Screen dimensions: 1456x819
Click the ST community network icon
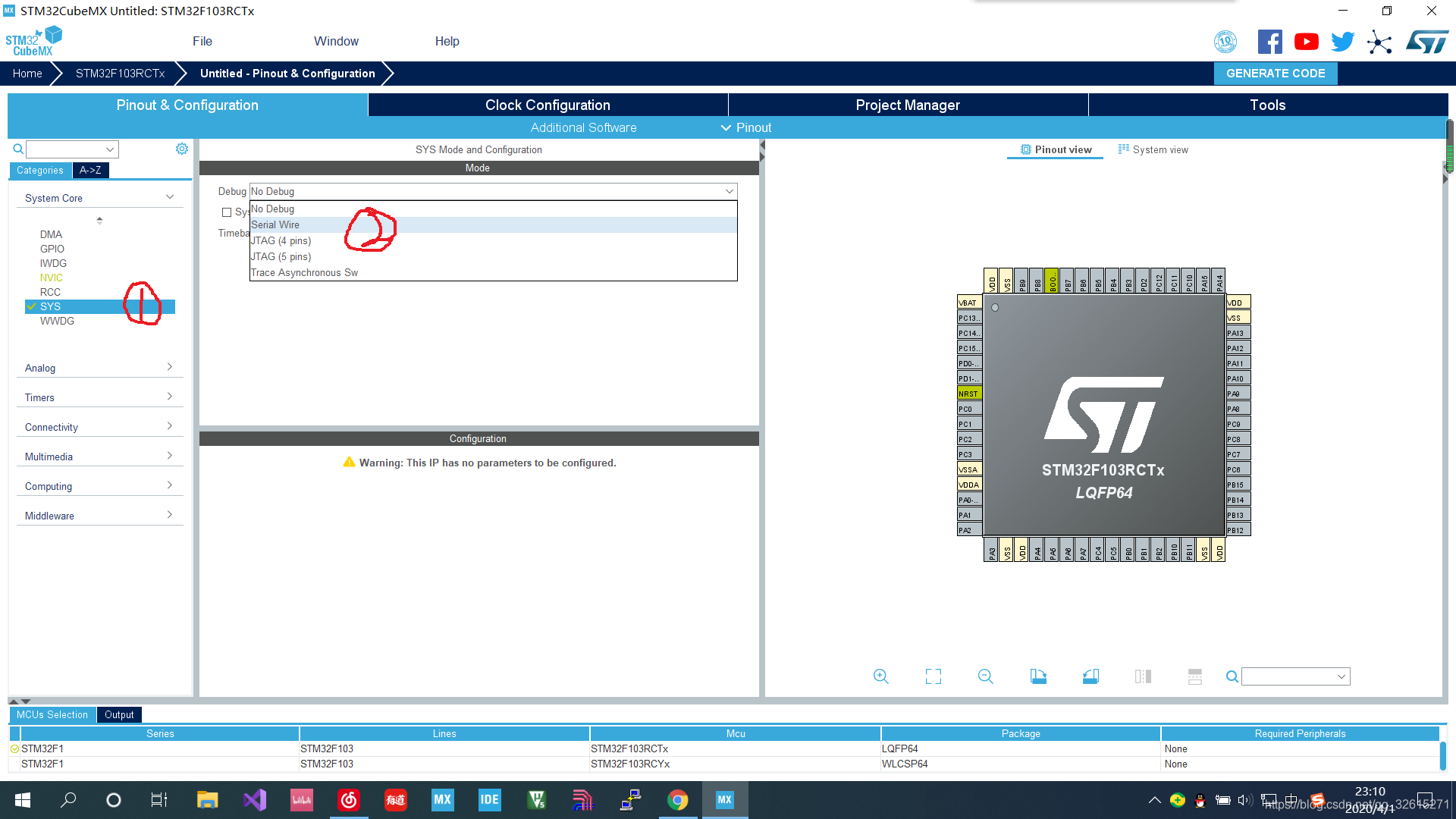click(x=1379, y=42)
